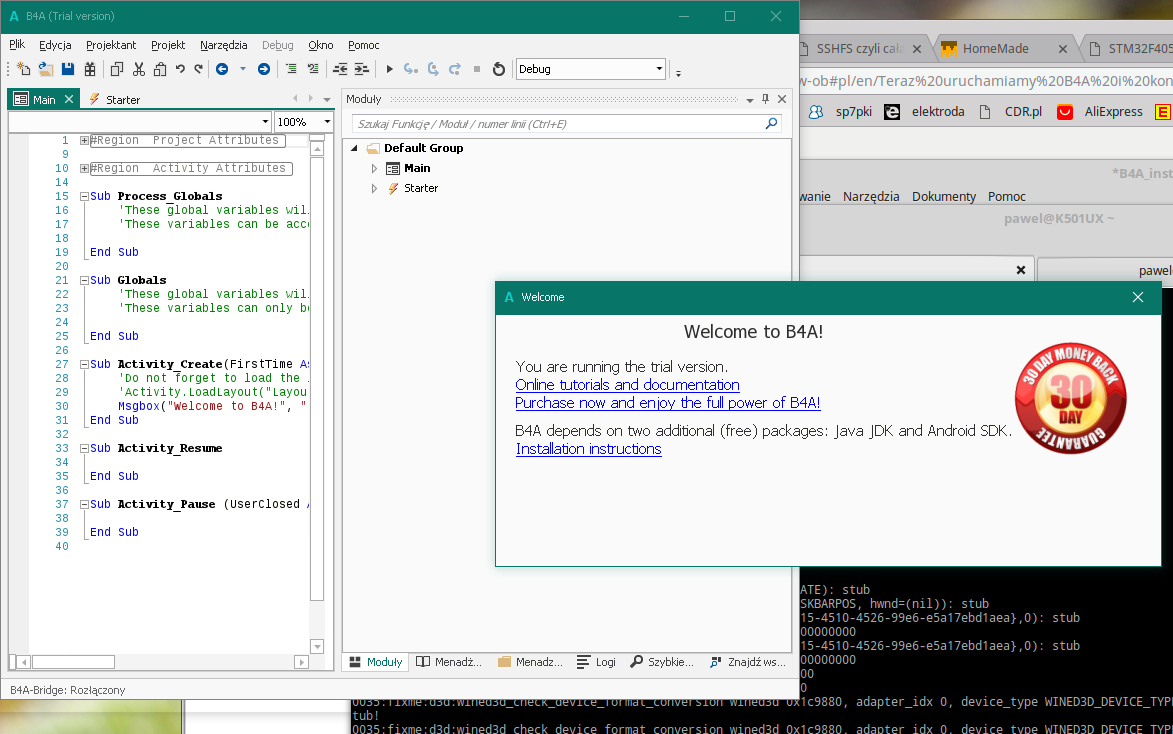The image size is (1173, 734).
Task: Click the Navigate Backward arrow icon
Action: pos(222,69)
